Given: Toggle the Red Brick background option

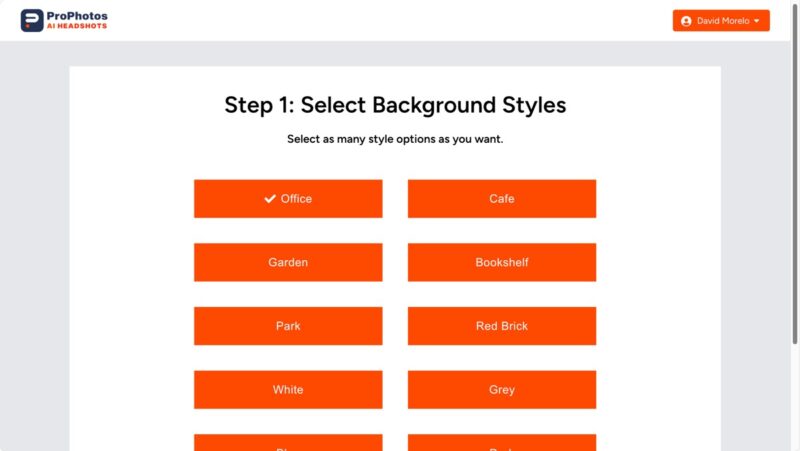Looking at the screenshot, I should click(x=502, y=326).
